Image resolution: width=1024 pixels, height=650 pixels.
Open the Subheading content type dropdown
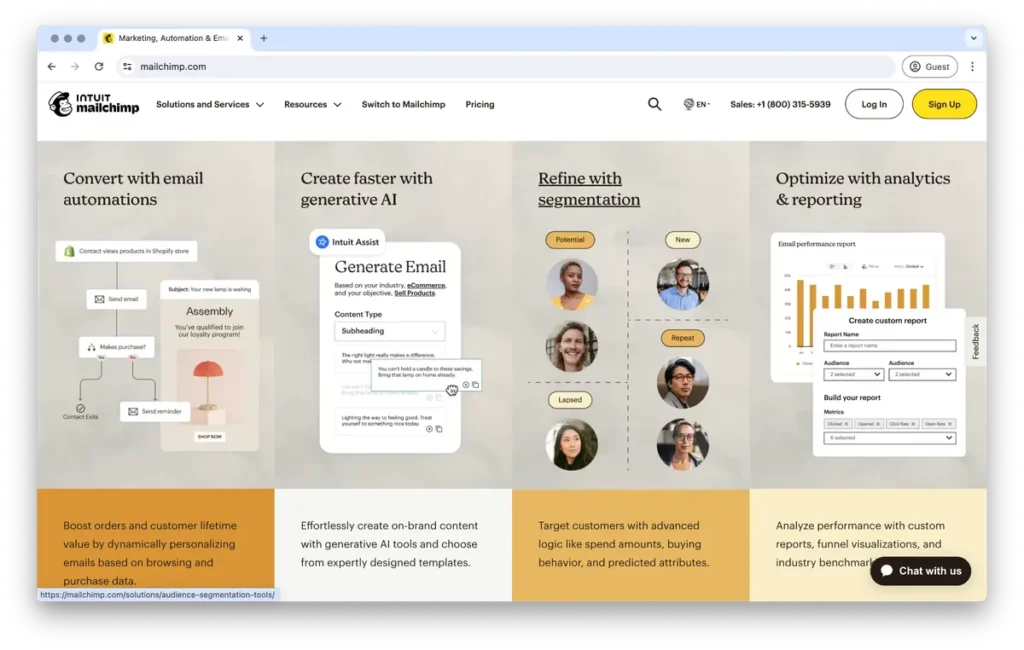pyautogui.click(x=389, y=331)
